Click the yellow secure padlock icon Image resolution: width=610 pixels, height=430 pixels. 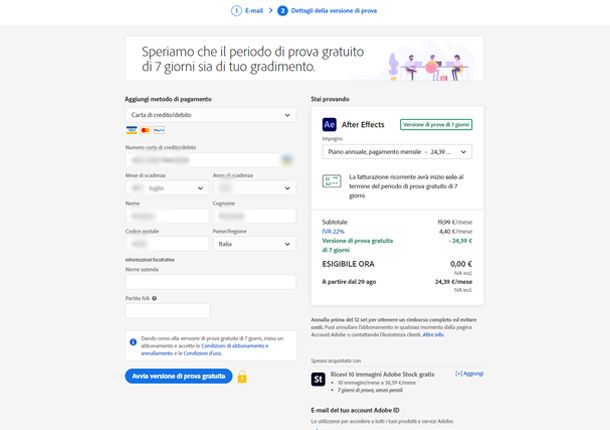242,377
